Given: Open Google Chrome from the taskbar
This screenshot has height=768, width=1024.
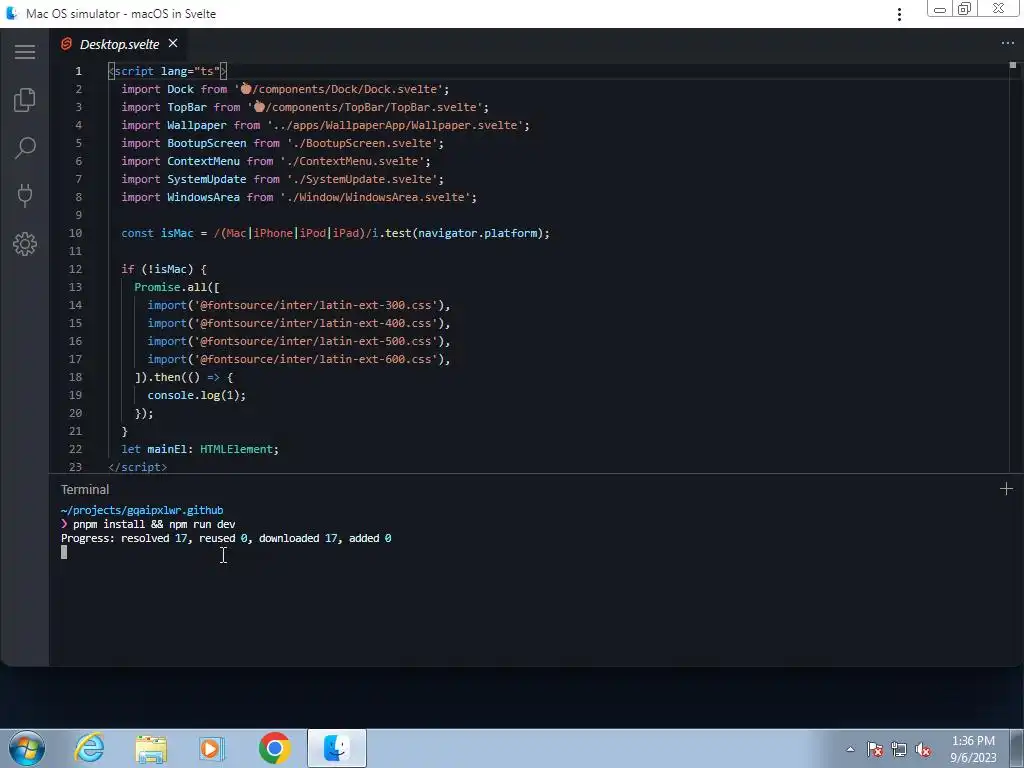Looking at the screenshot, I should [274, 748].
